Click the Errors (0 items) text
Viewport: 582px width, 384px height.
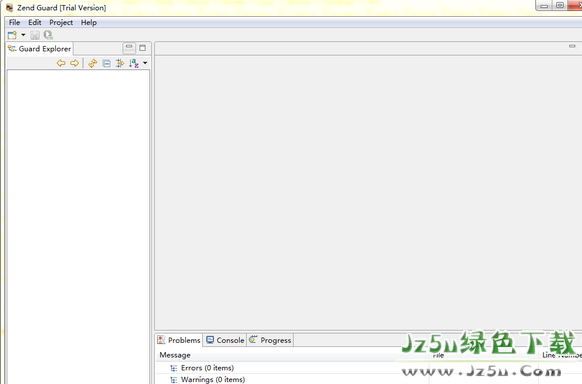(x=207, y=368)
